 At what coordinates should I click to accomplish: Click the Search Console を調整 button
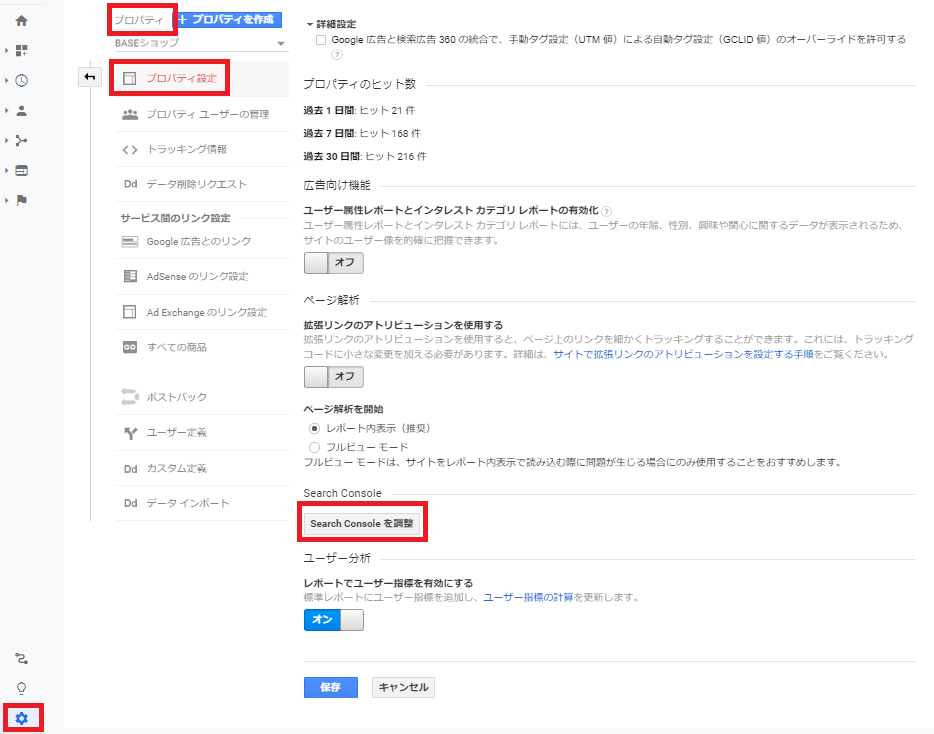[x=361, y=523]
